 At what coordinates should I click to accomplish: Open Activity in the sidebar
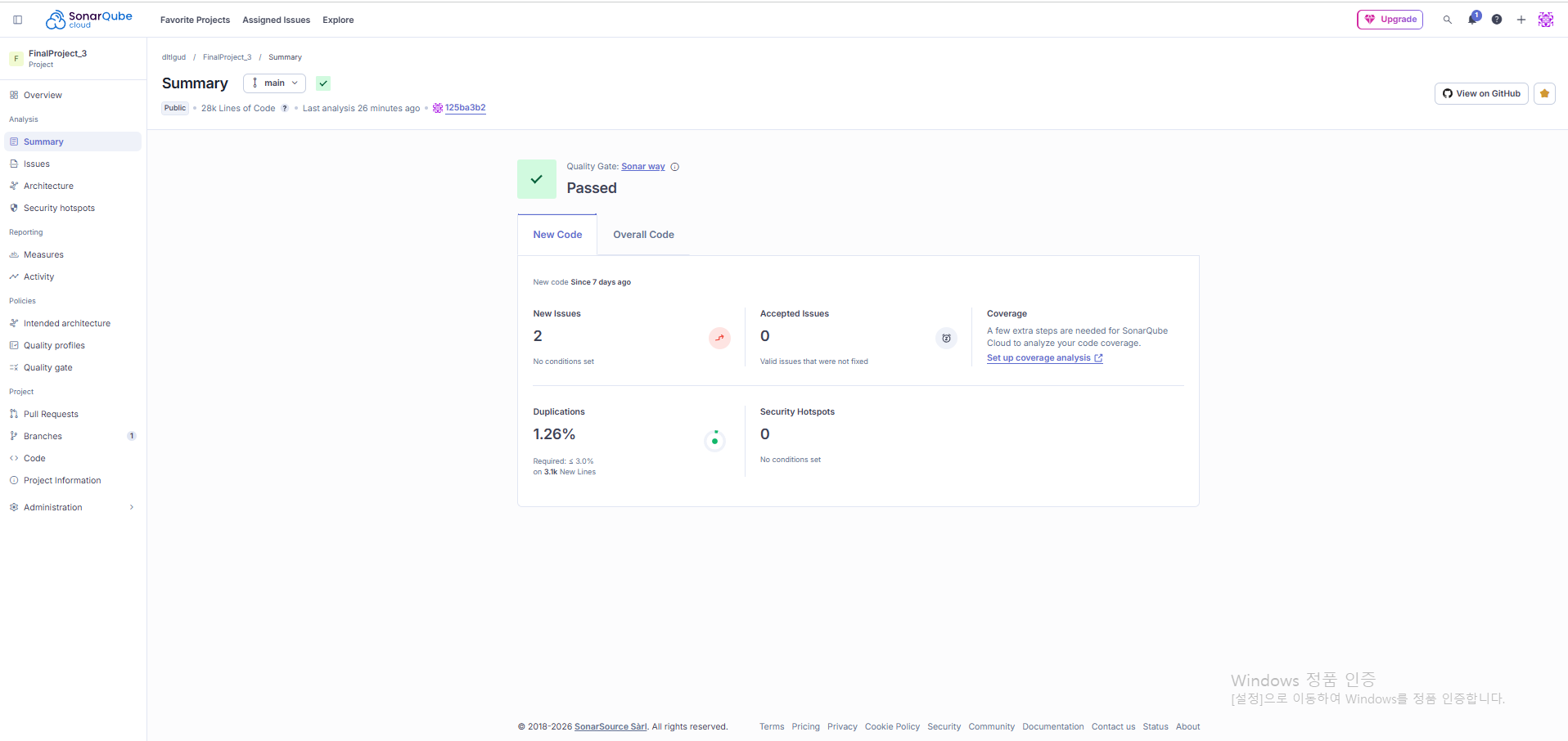72,276
